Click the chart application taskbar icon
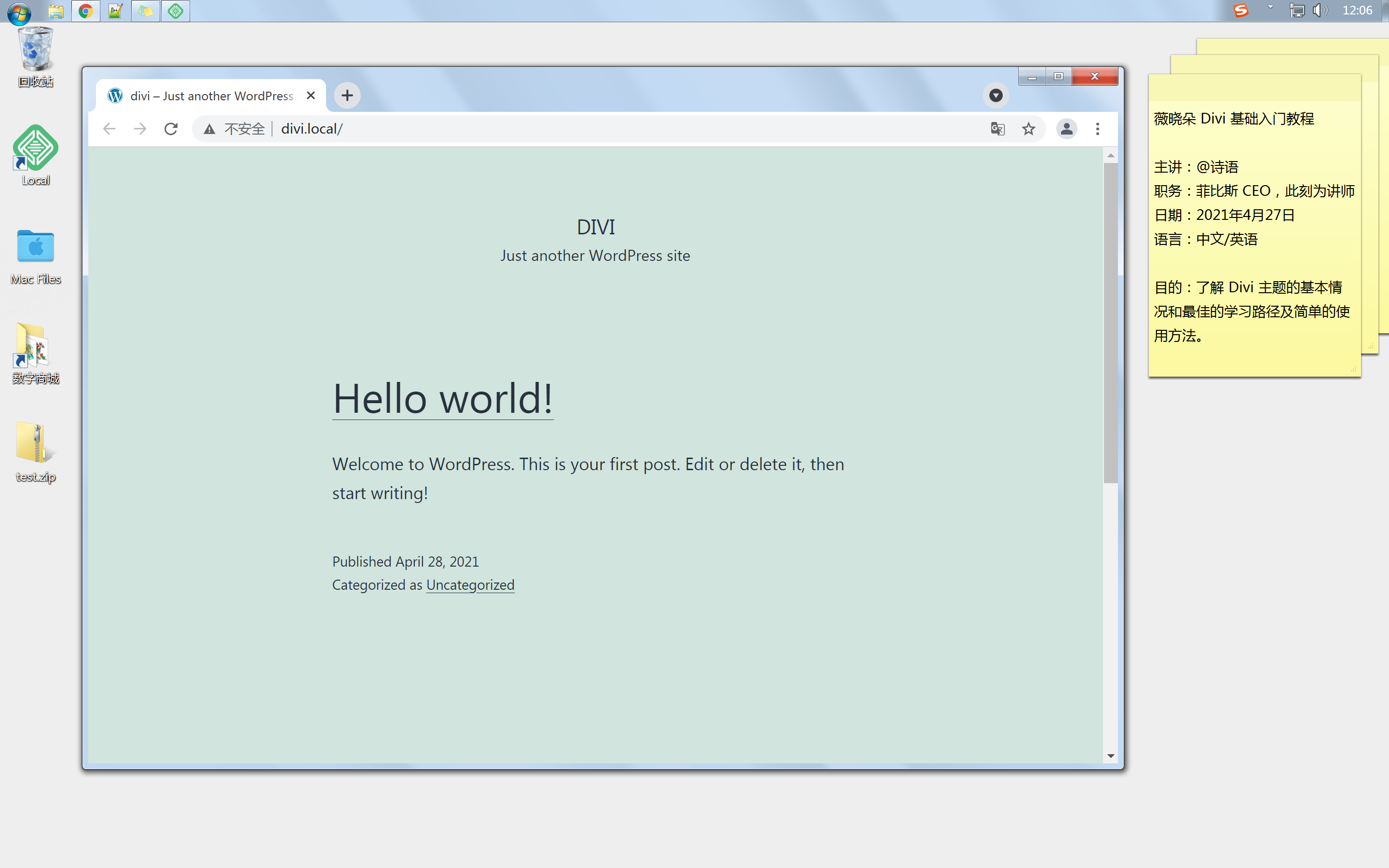The height and width of the screenshot is (868, 1389). [x=116, y=11]
